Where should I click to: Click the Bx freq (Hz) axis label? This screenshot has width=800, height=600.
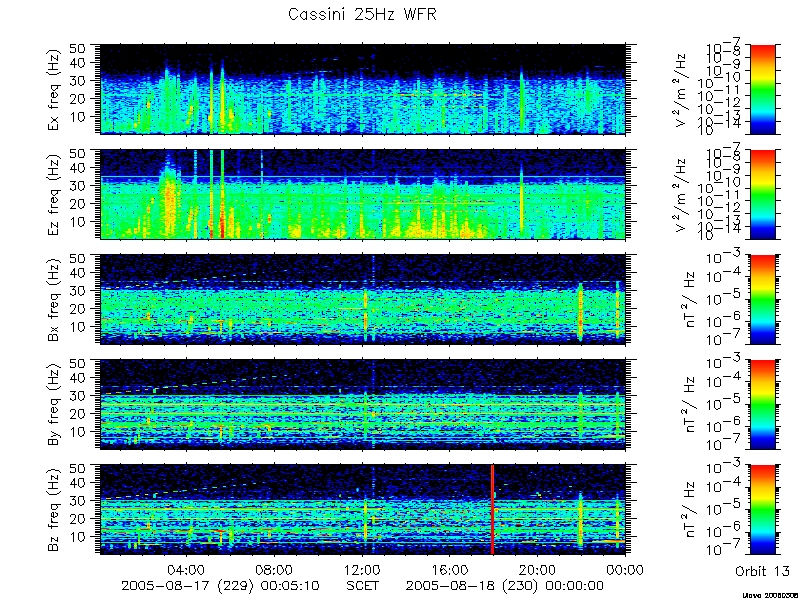[54, 299]
